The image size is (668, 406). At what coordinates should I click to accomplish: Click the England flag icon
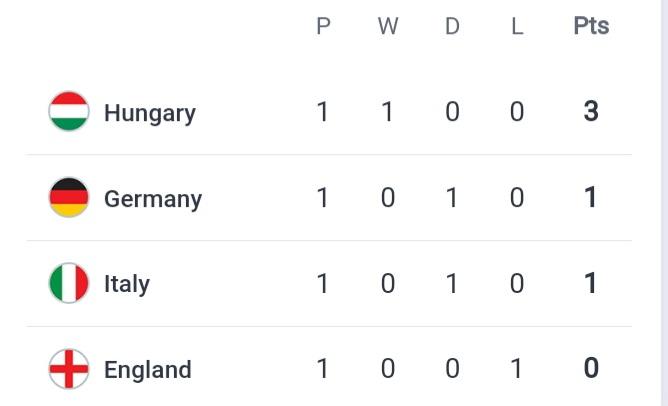click(69, 369)
